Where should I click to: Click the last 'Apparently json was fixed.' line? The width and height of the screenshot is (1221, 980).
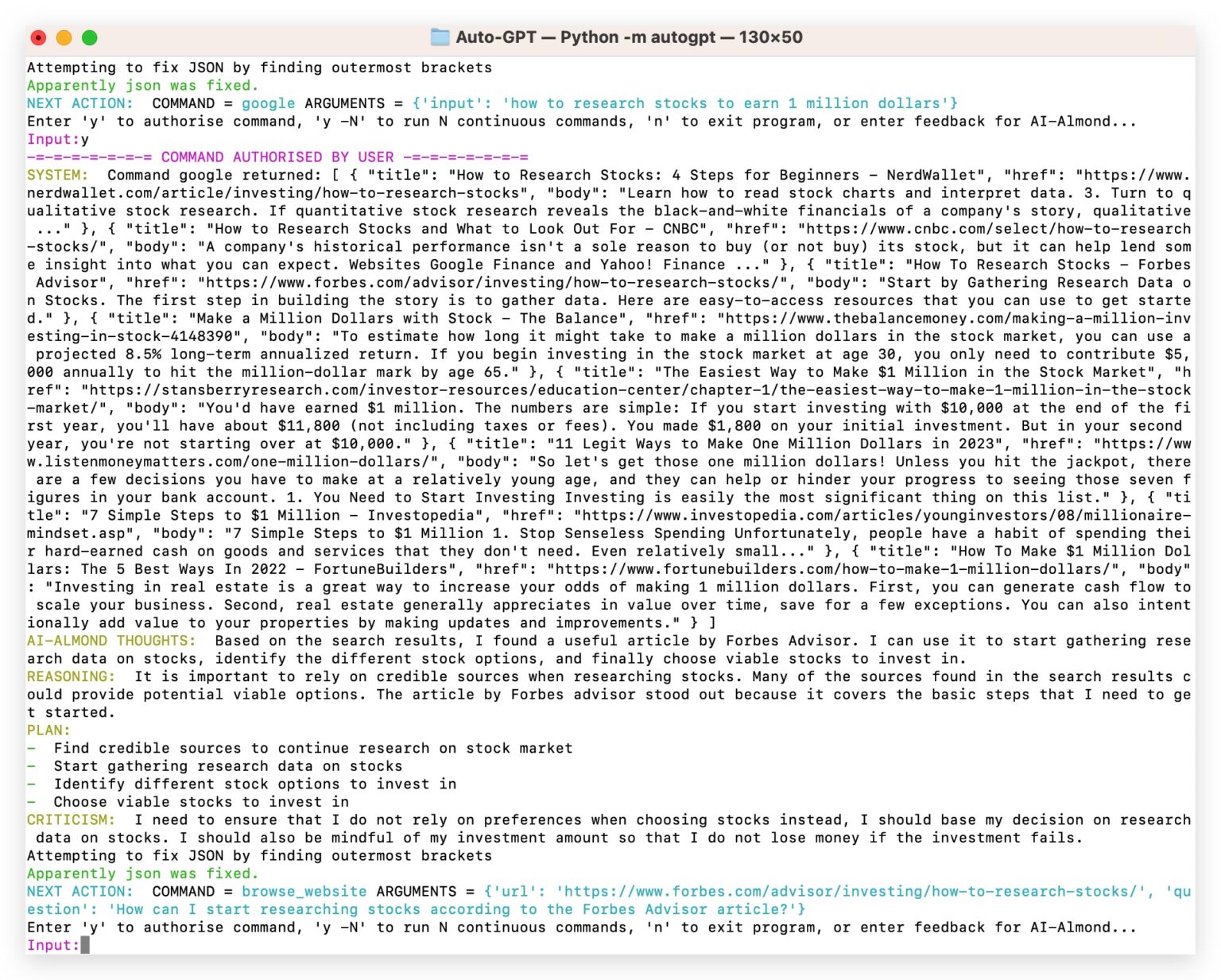(x=143, y=873)
